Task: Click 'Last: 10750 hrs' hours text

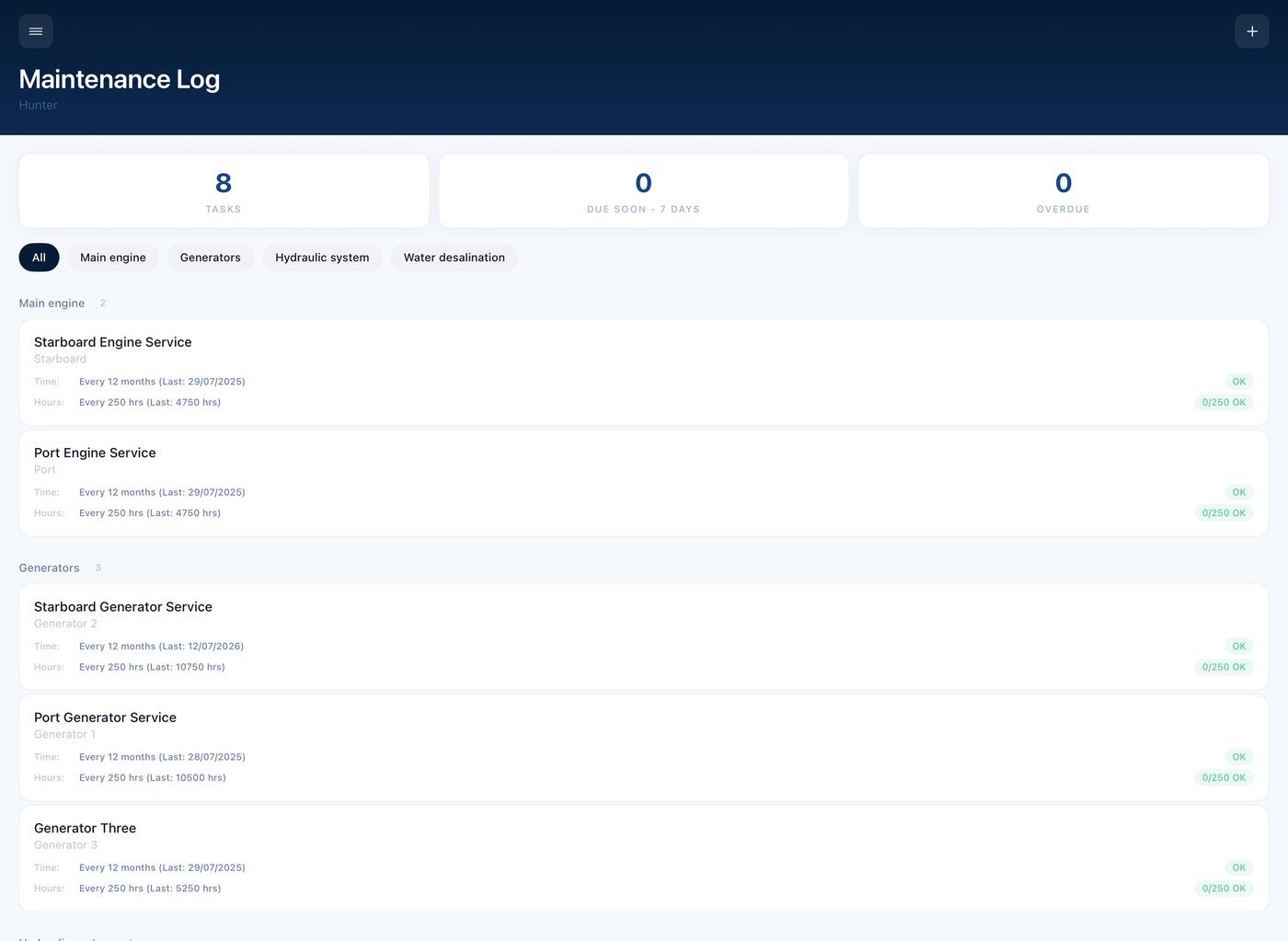Action: [185, 667]
